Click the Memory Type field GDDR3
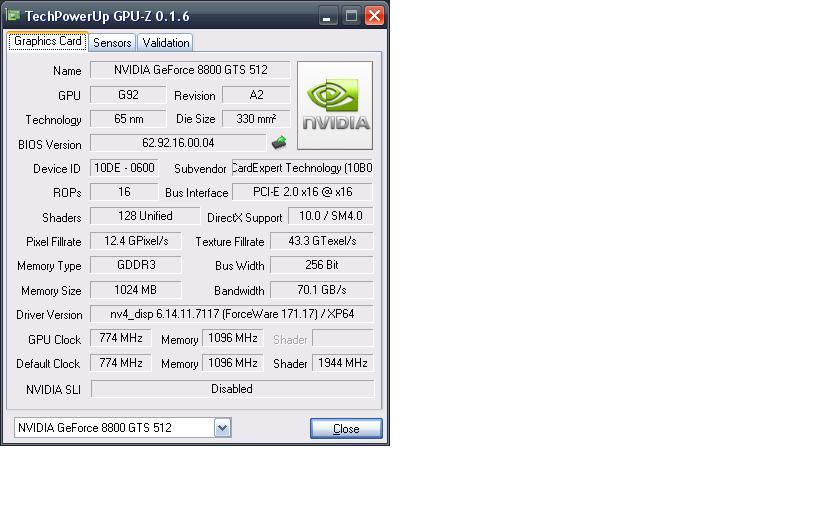Image resolution: width=840 pixels, height=525 pixels. pyautogui.click(x=136, y=265)
